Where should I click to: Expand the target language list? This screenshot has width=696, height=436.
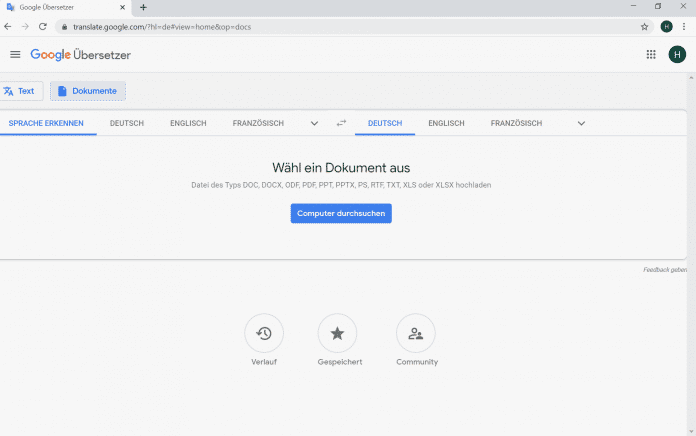tap(581, 123)
